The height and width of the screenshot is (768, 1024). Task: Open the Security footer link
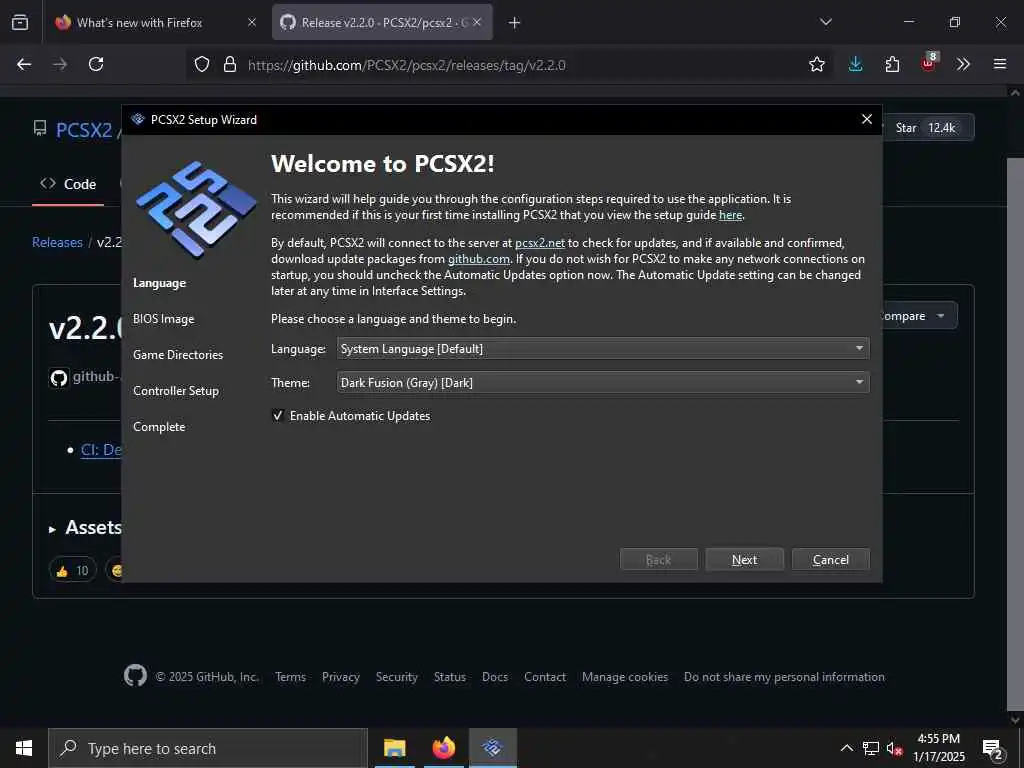pos(396,677)
